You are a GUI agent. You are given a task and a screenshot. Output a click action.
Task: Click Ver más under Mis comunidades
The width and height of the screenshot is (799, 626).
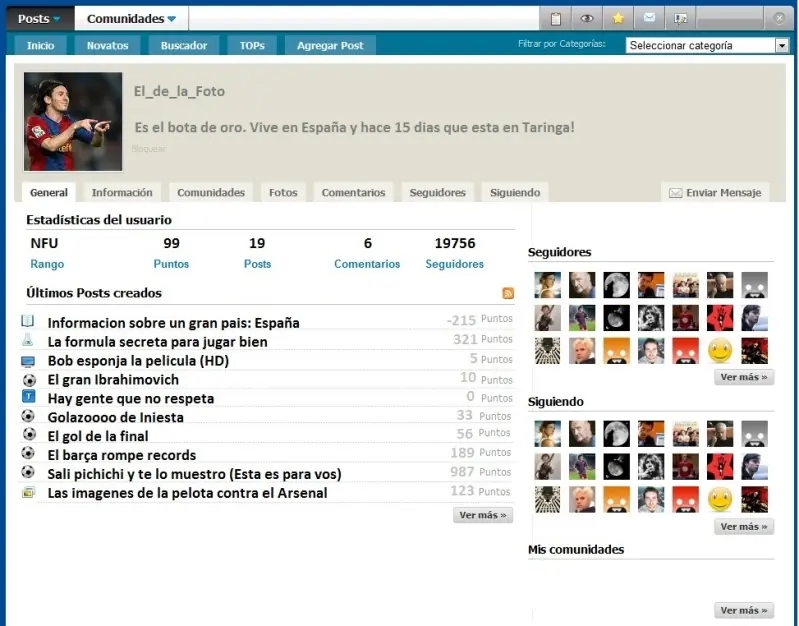point(743,610)
